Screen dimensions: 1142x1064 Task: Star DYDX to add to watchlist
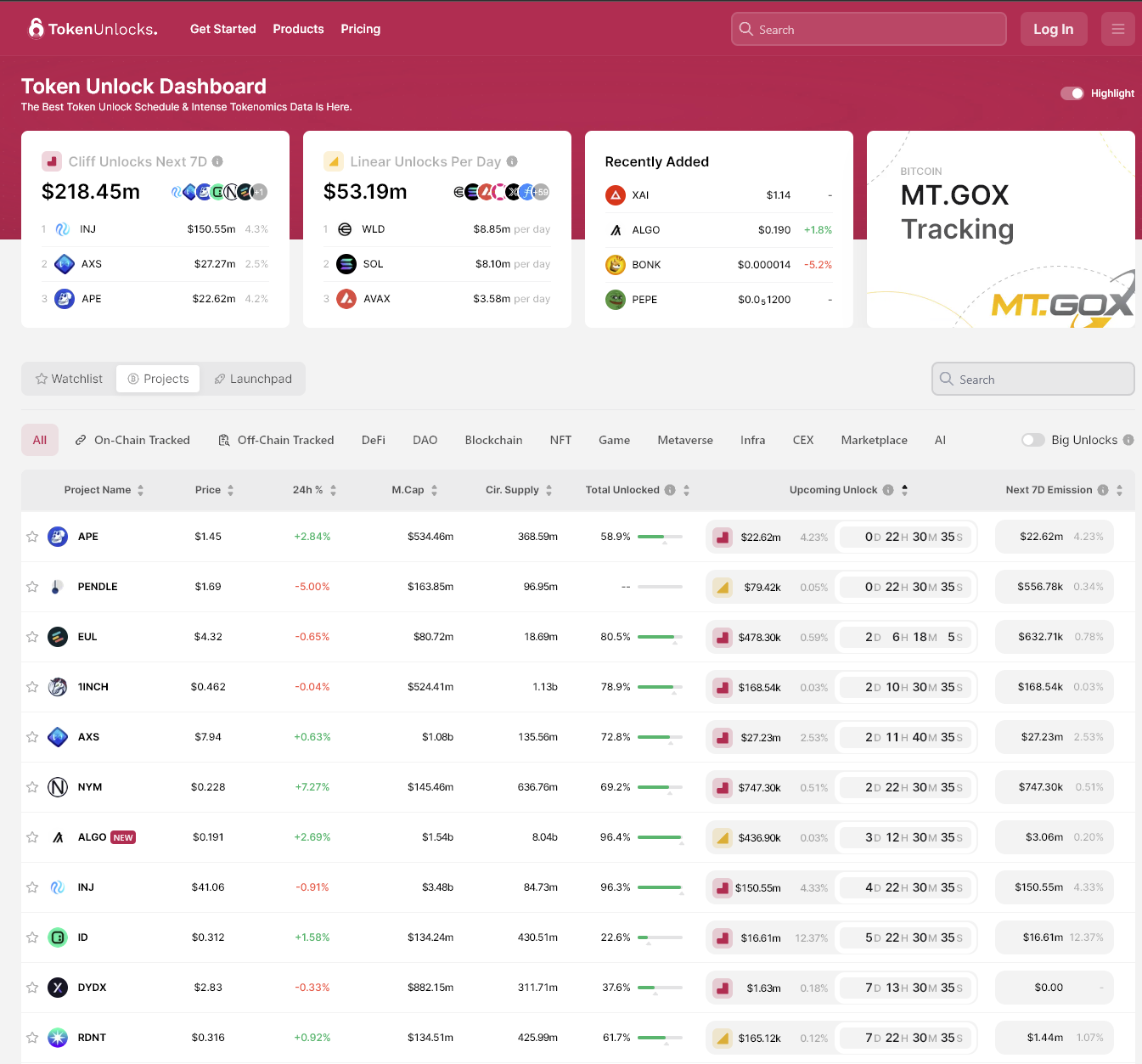pos(32,988)
